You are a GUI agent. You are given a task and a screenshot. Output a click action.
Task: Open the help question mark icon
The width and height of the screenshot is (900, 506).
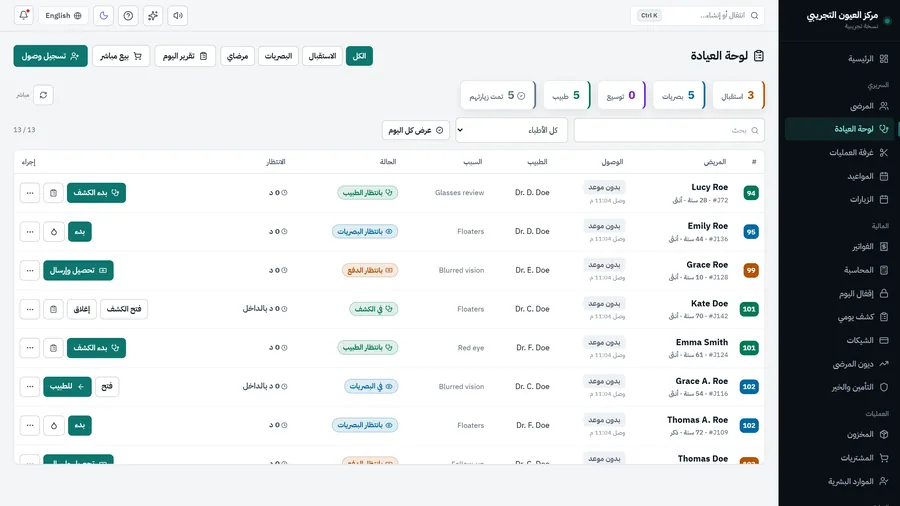[128, 15]
